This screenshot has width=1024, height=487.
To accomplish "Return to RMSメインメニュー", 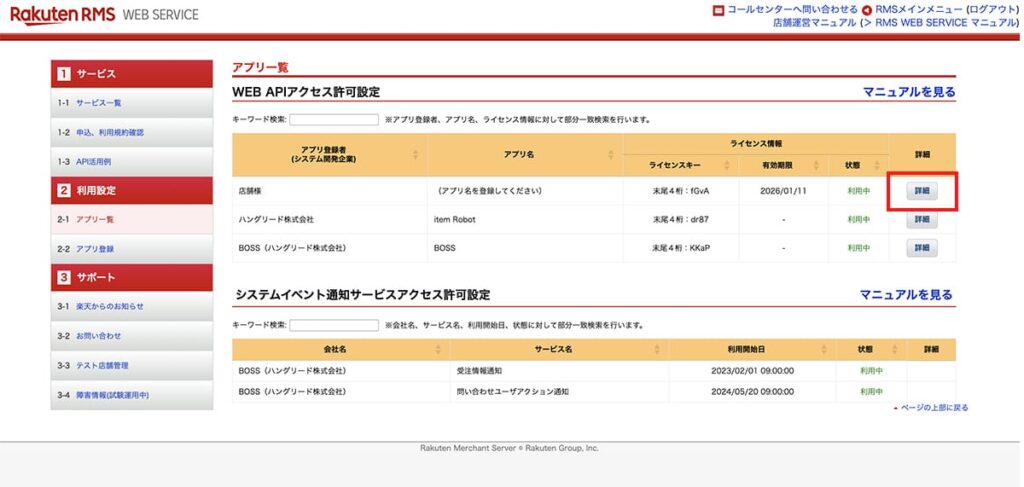I will [x=912, y=9].
